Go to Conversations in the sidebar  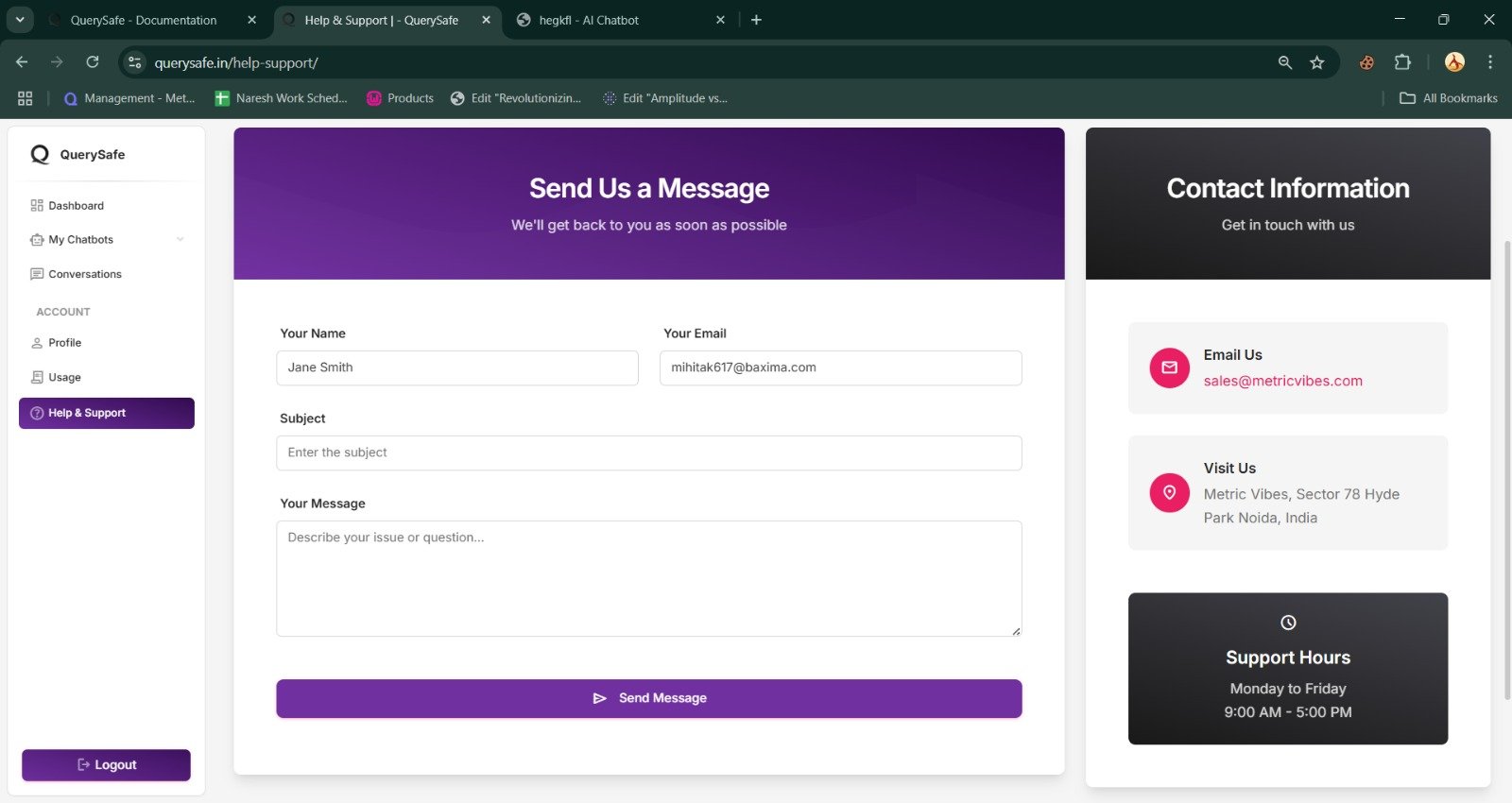click(84, 275)
